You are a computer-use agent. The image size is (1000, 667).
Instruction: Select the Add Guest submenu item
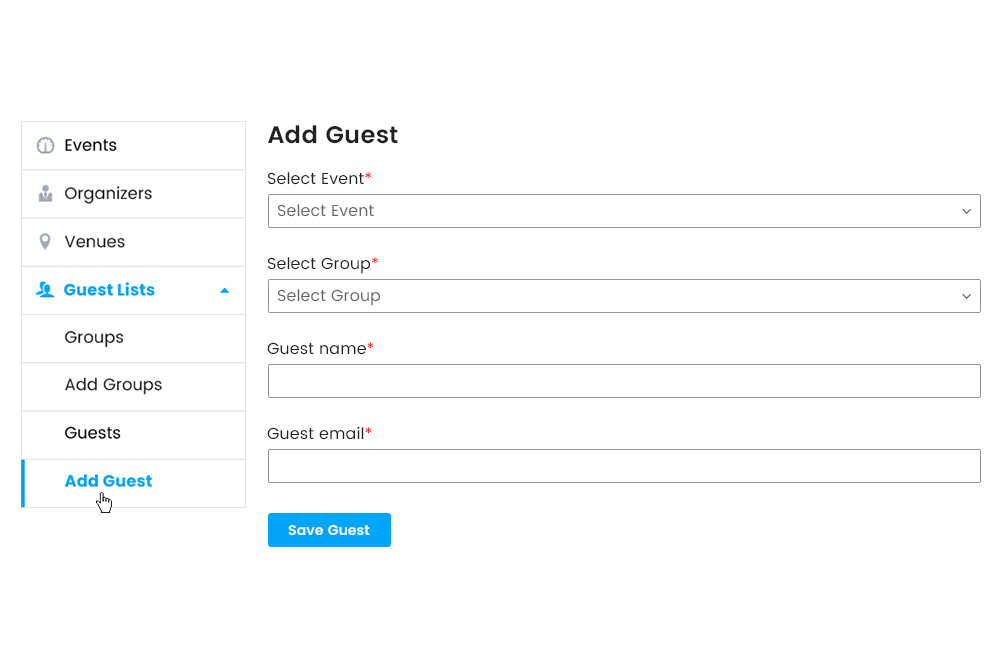pos(108,481)
